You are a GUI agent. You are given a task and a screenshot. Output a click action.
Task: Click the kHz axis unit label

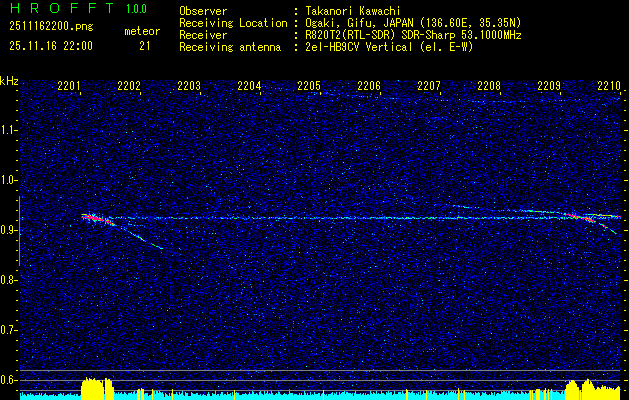click(x=9, y=81)
